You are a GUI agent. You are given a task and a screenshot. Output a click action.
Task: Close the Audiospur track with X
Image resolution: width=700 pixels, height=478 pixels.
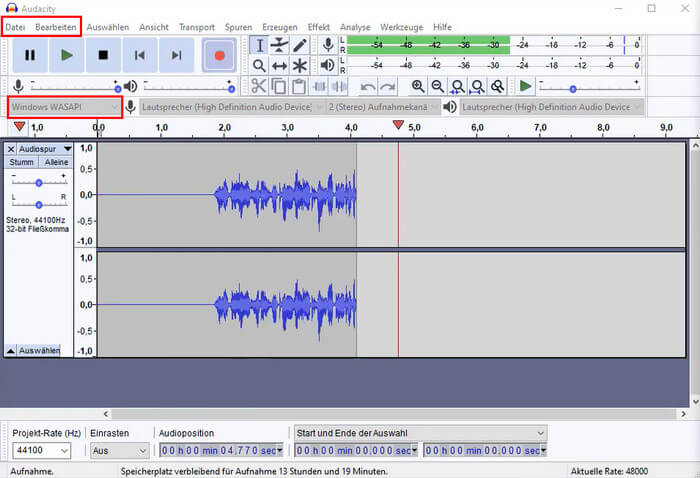coord(11,149)
